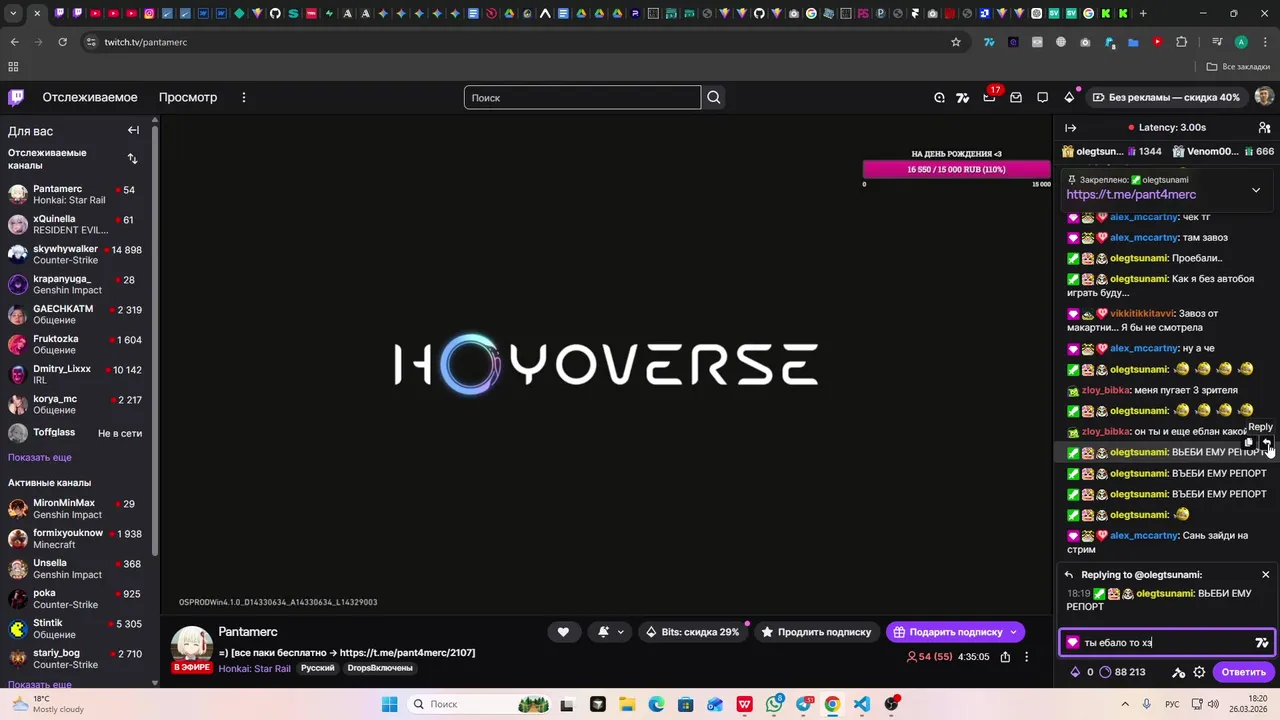Open the profile avatar menu
The width and height of the screenshot is (1280, 720).
[1264, 97]
